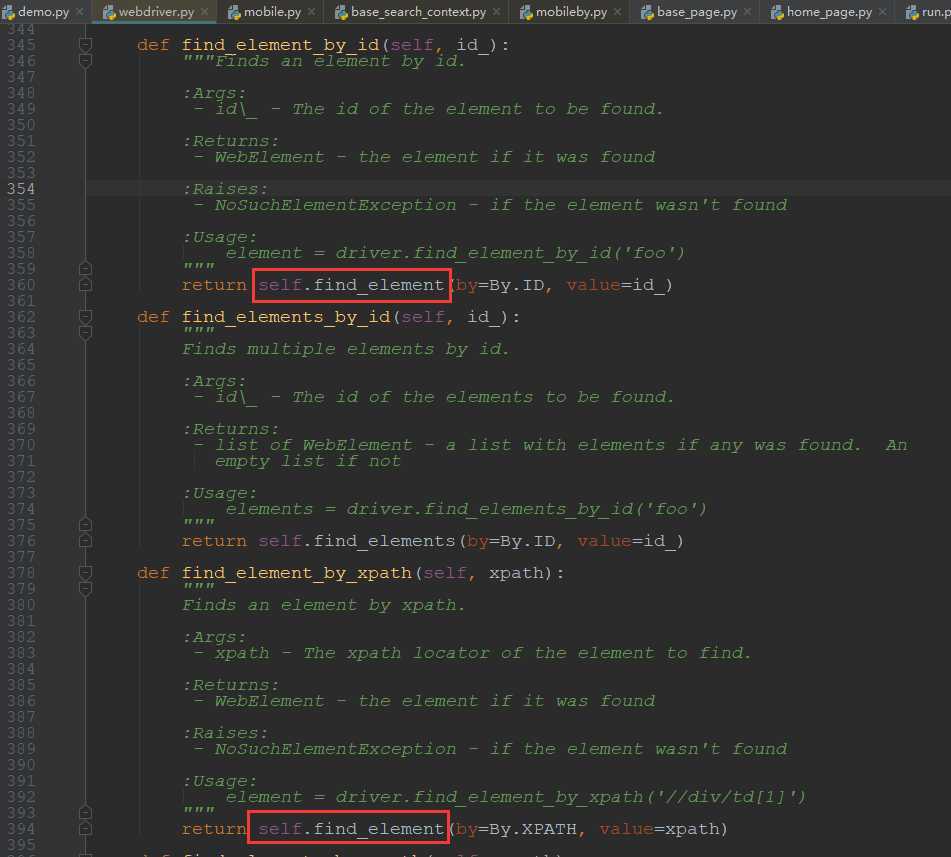Viewport: 951px width, 857px height.
Task: Open the mobileby.py tab
Action: (571, 12)
